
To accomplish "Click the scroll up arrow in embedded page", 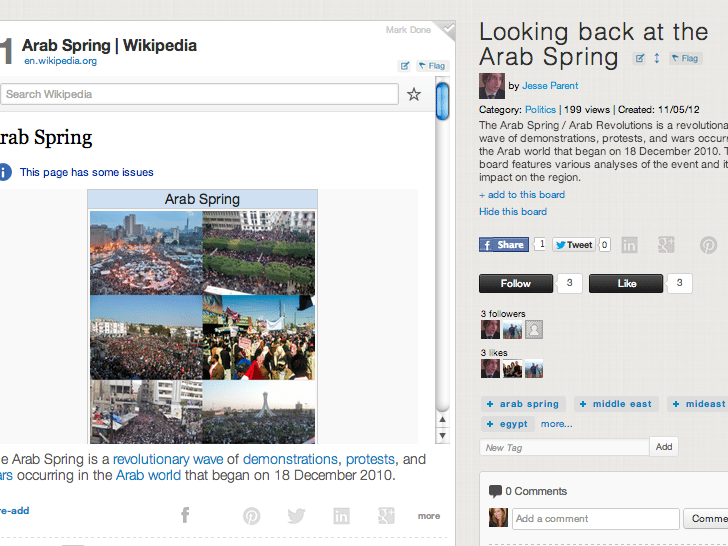I will (442, 419).
